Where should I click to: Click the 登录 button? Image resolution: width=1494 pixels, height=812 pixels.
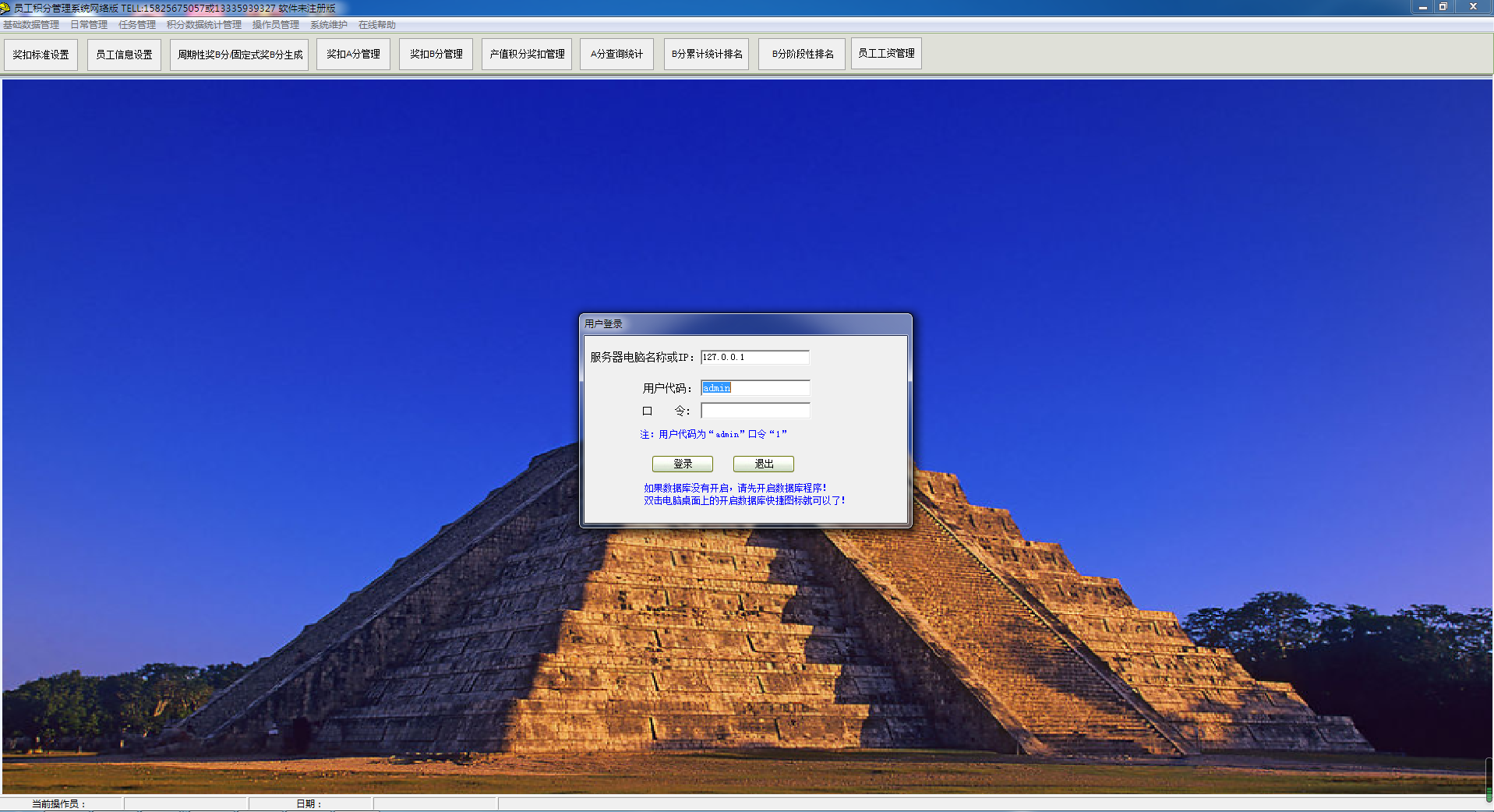pos(683,464)
